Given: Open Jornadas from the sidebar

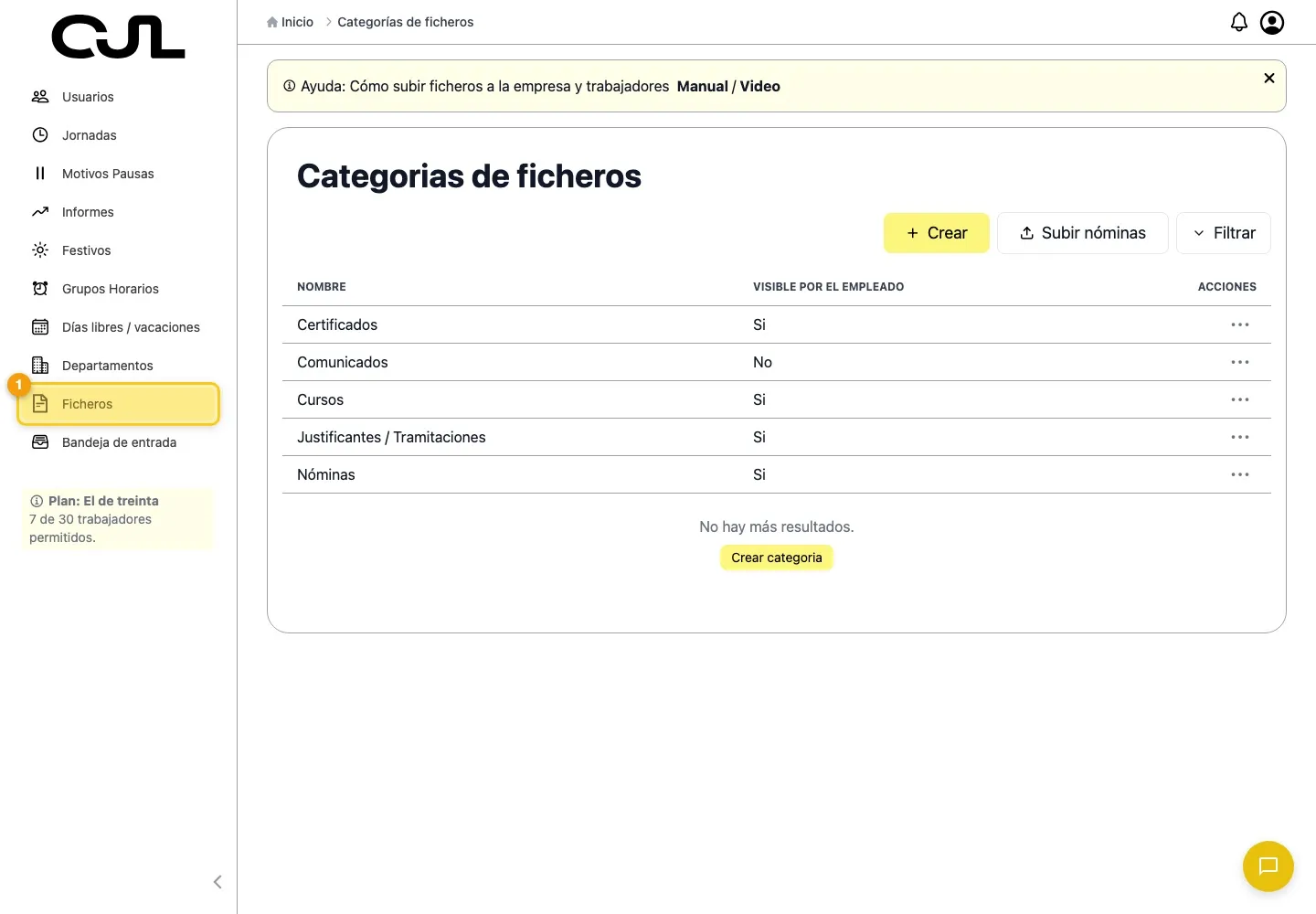Looking at the screenshot, I should click(118, 135).
